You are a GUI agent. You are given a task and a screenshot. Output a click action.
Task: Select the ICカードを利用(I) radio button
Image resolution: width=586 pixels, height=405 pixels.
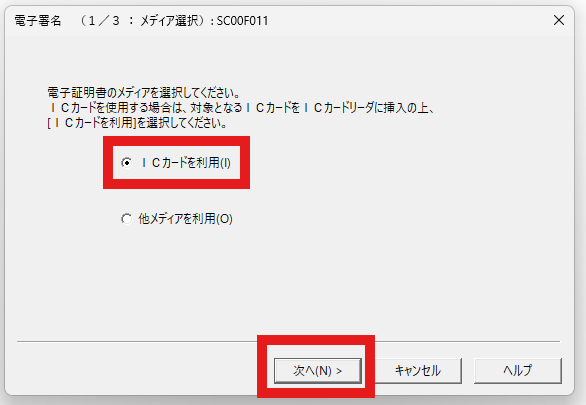pos(127,163)
